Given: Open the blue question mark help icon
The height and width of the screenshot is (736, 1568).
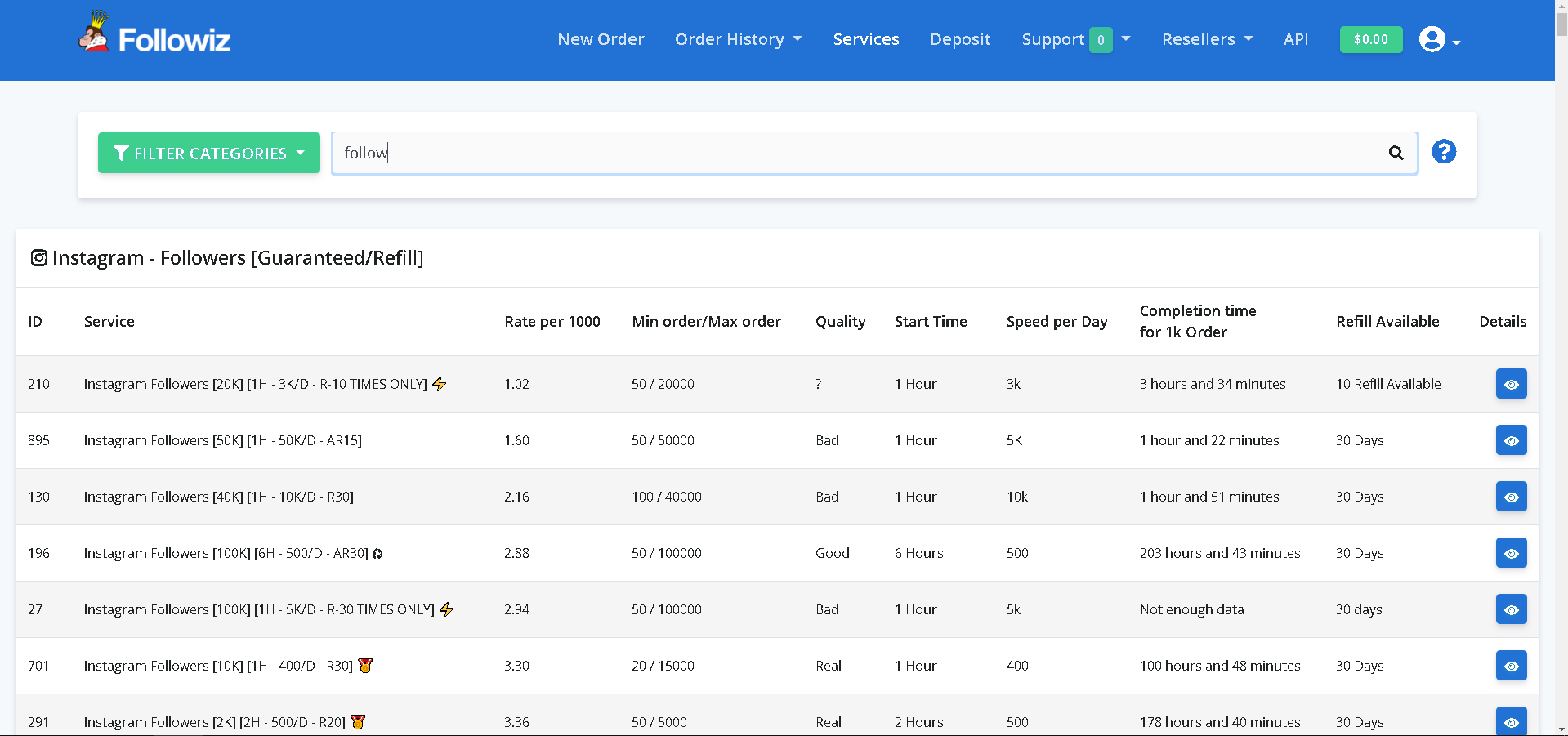Looking at the screenshot, I should [1444, 152].
